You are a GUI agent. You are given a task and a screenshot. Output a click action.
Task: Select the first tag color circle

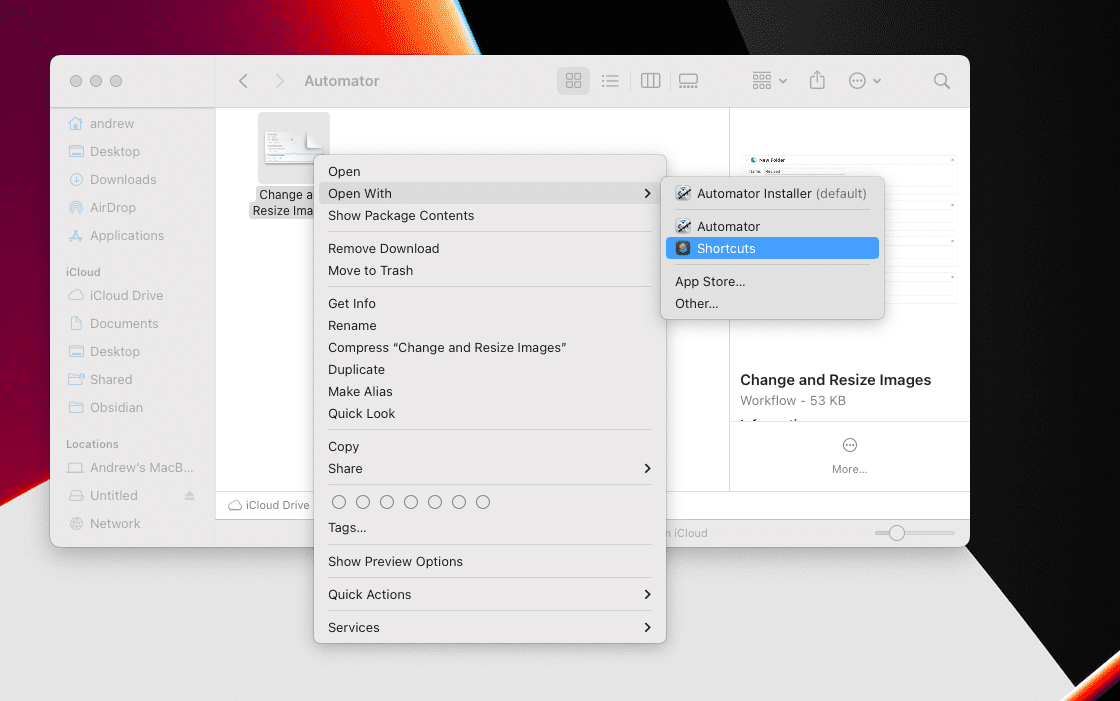point(339,502)
